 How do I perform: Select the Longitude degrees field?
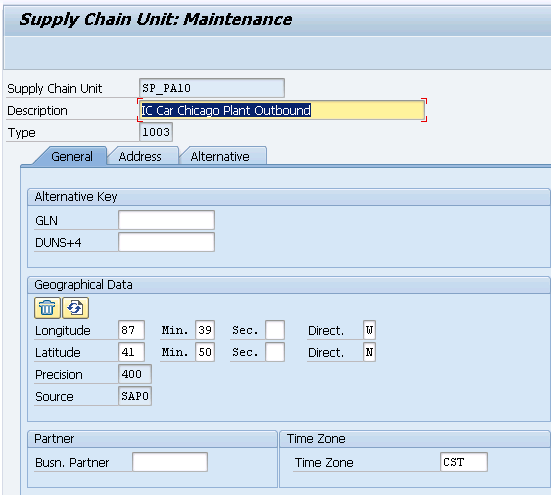[131, 330]
